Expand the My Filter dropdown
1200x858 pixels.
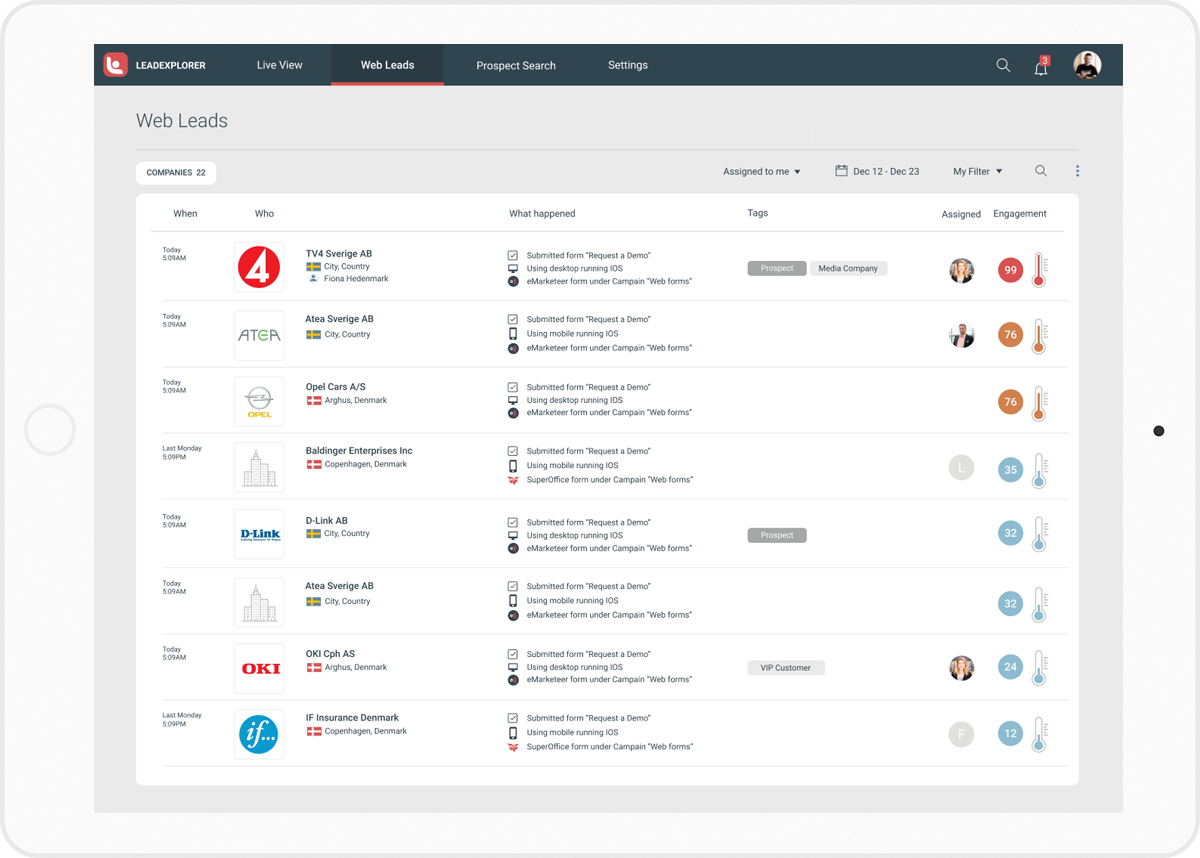978,172
